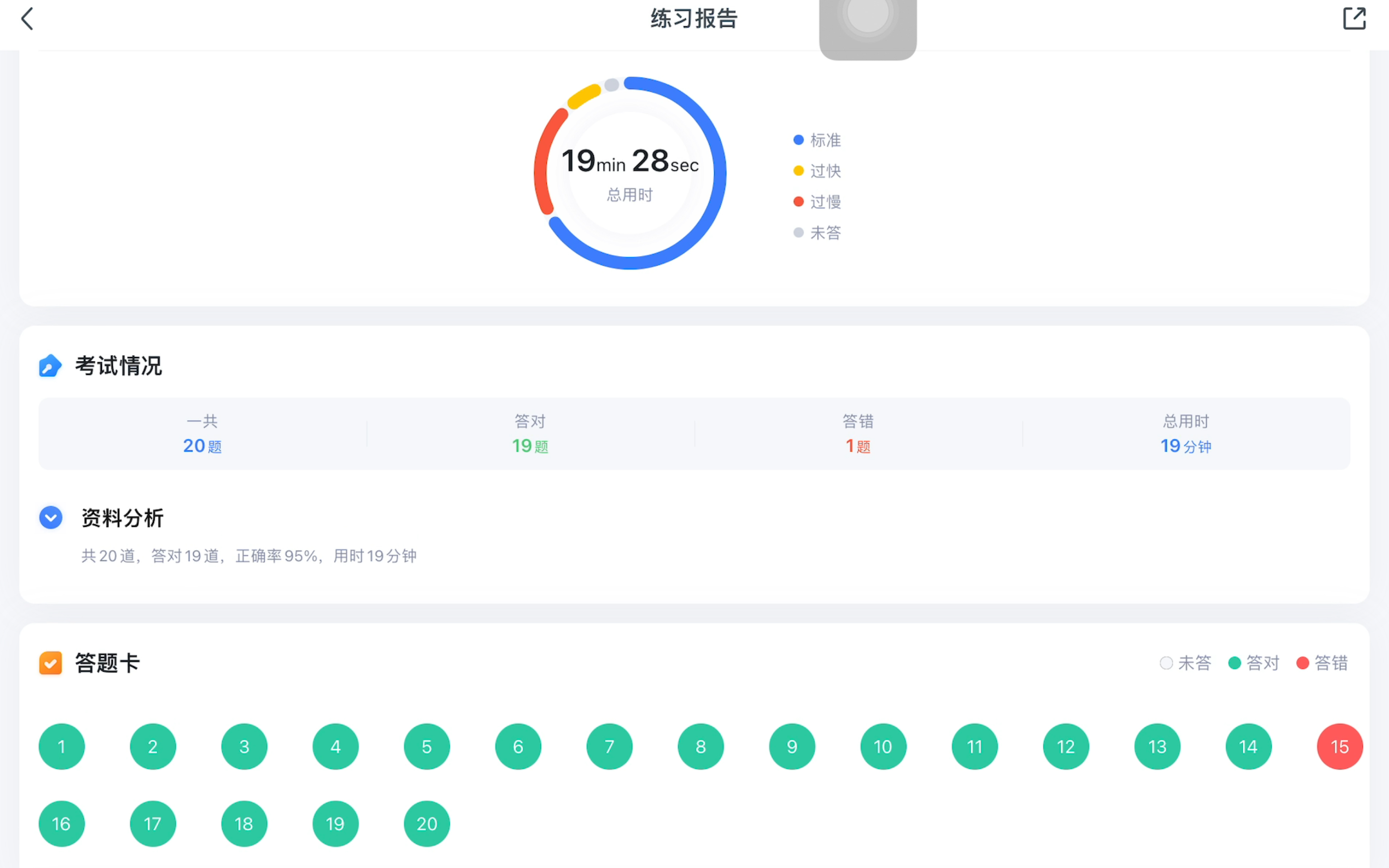Open question 20 on the answer card
1389x868 pixels.
pos(426,823)
